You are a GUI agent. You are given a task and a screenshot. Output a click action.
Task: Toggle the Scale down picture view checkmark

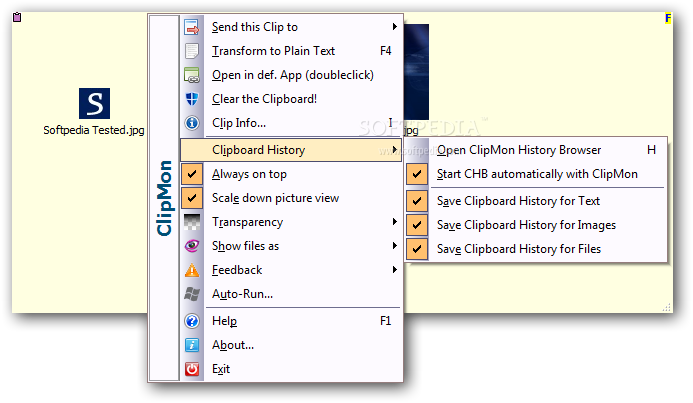point(192,198)
